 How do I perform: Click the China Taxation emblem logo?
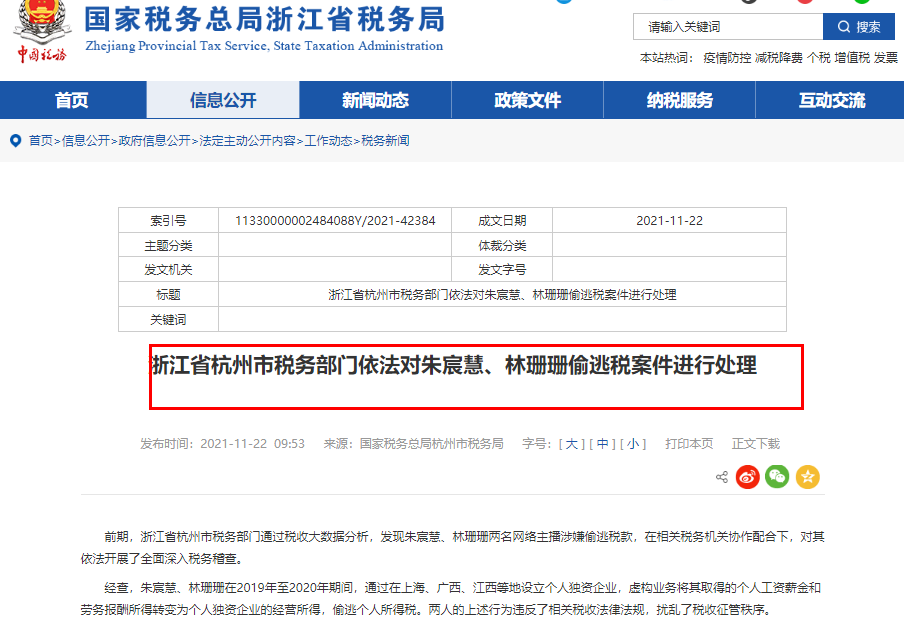(x=42, y=30)
